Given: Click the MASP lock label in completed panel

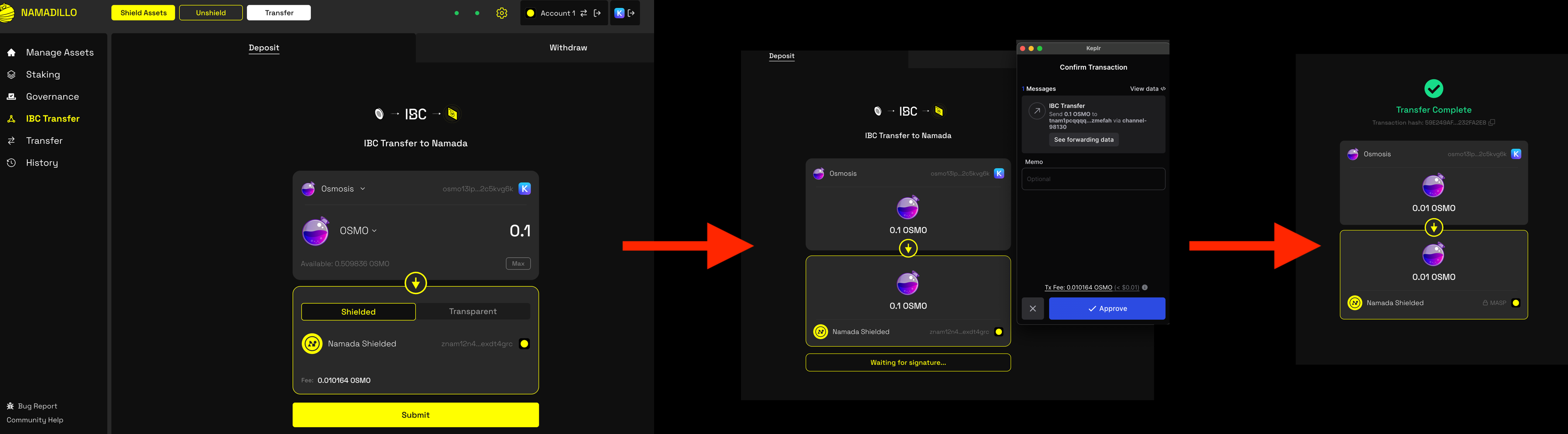Looking at the screenshot, I should click(1494, 303).
